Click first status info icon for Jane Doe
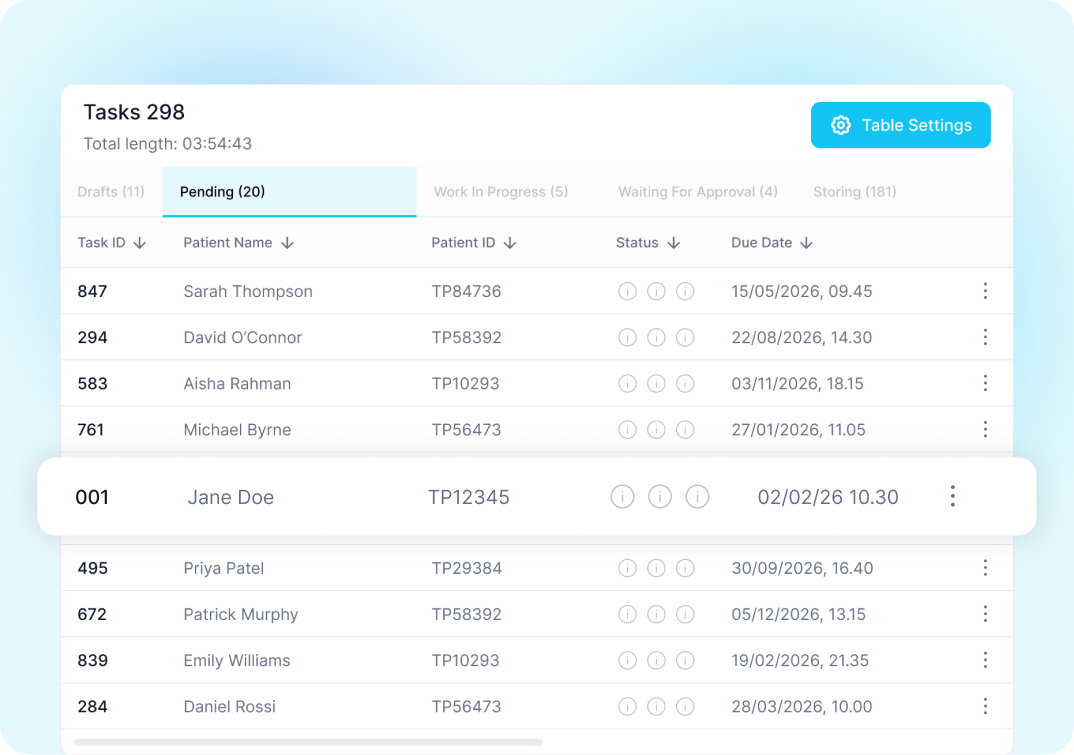 tap(622, 497)
